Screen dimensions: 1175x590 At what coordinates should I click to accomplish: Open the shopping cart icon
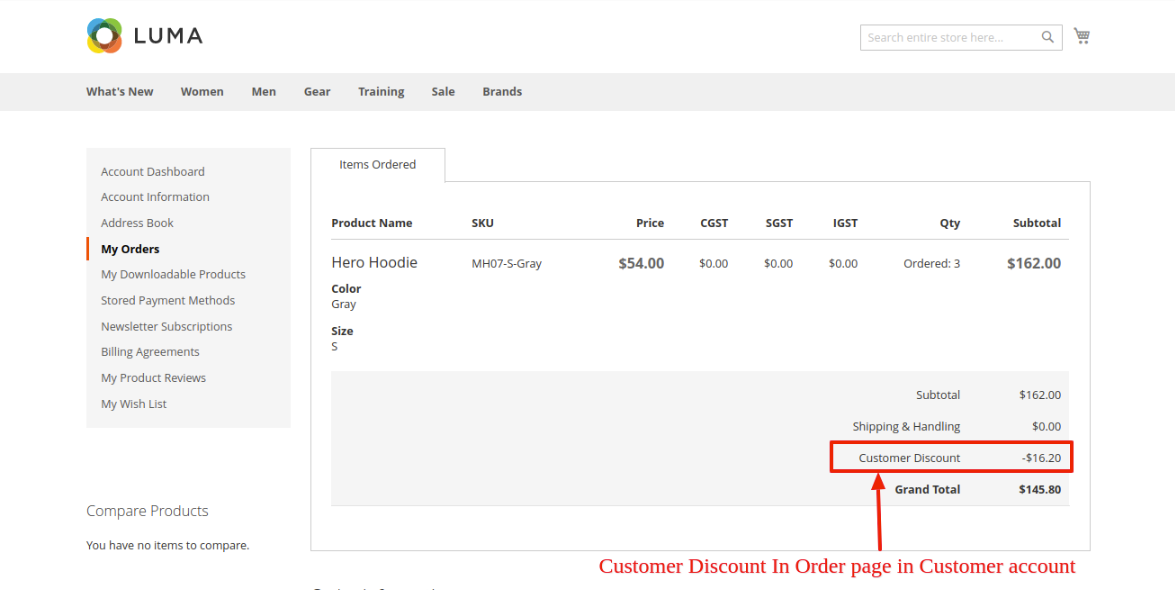click(x=1081, y=36)
